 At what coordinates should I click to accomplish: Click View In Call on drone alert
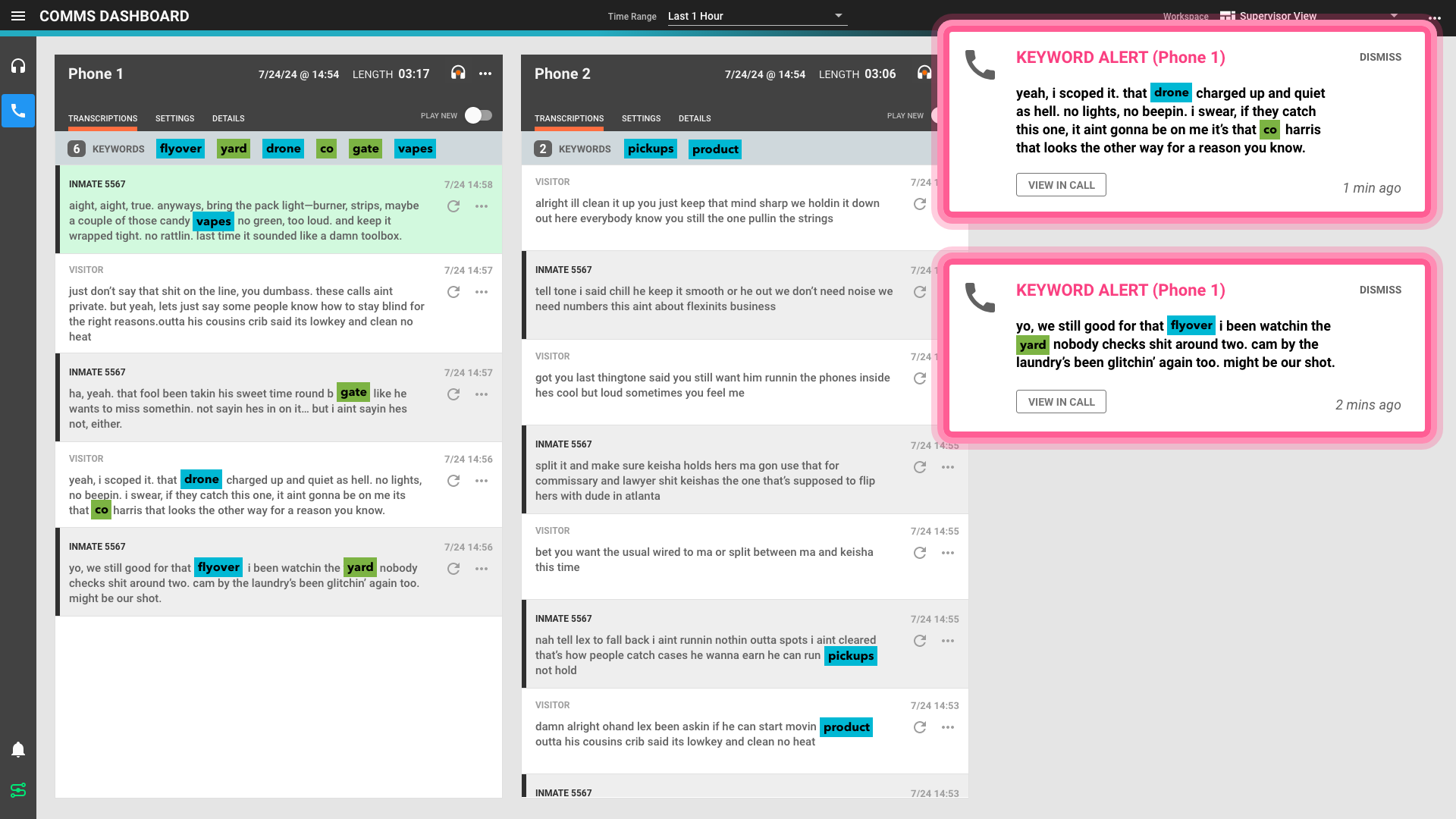pyautogui.click(x=1061, y=185)
